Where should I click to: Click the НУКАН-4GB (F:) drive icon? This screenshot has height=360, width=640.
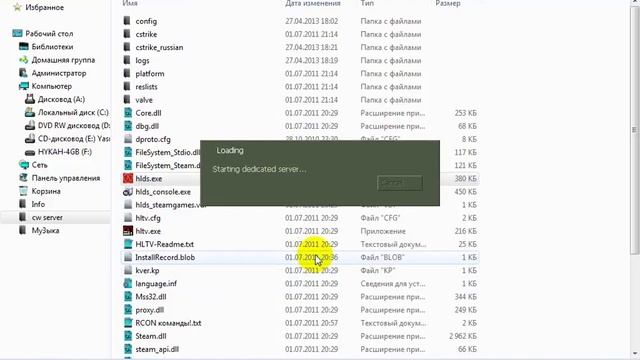point(30,152)
